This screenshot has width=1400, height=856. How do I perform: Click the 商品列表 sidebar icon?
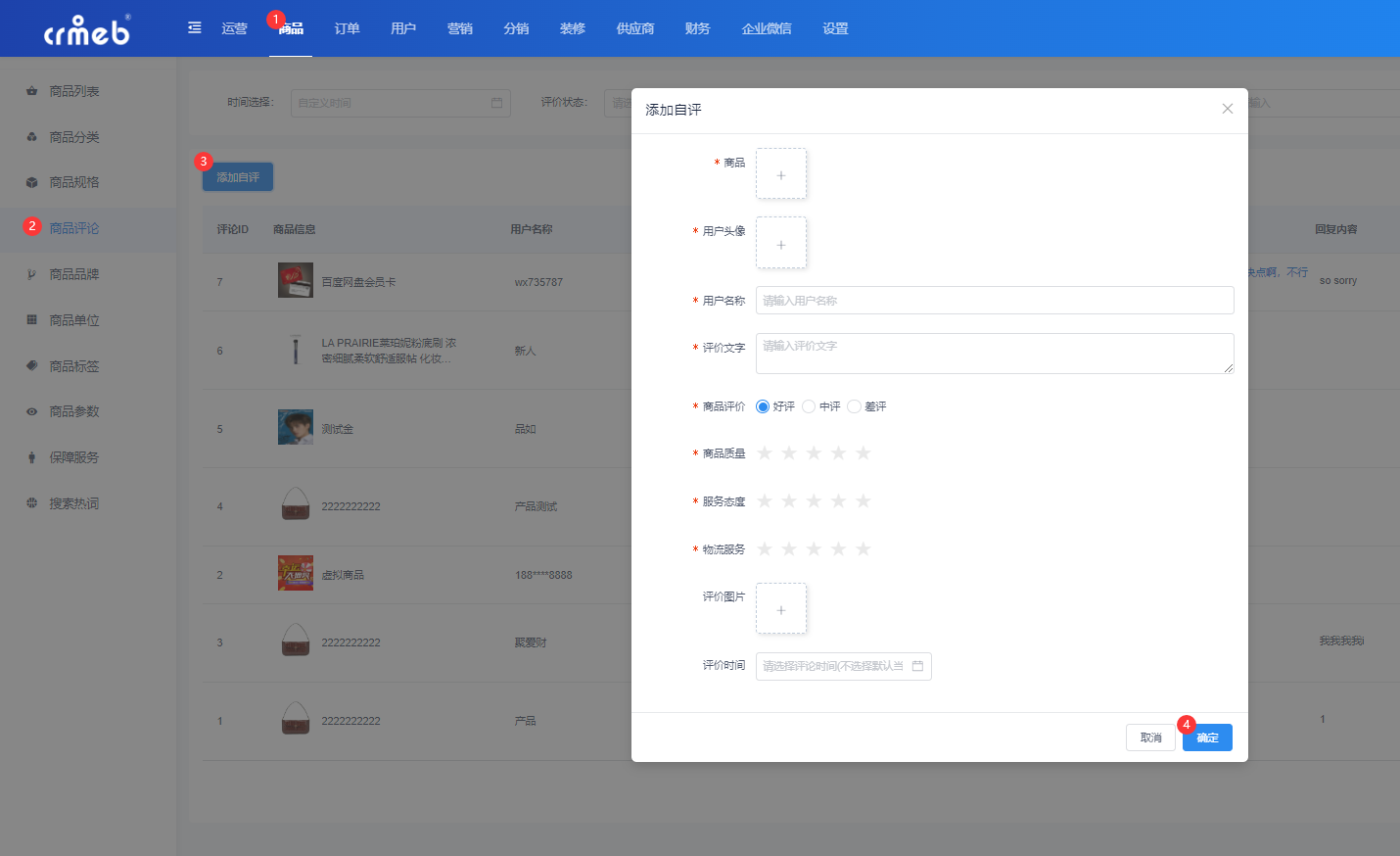pos(31,91)
